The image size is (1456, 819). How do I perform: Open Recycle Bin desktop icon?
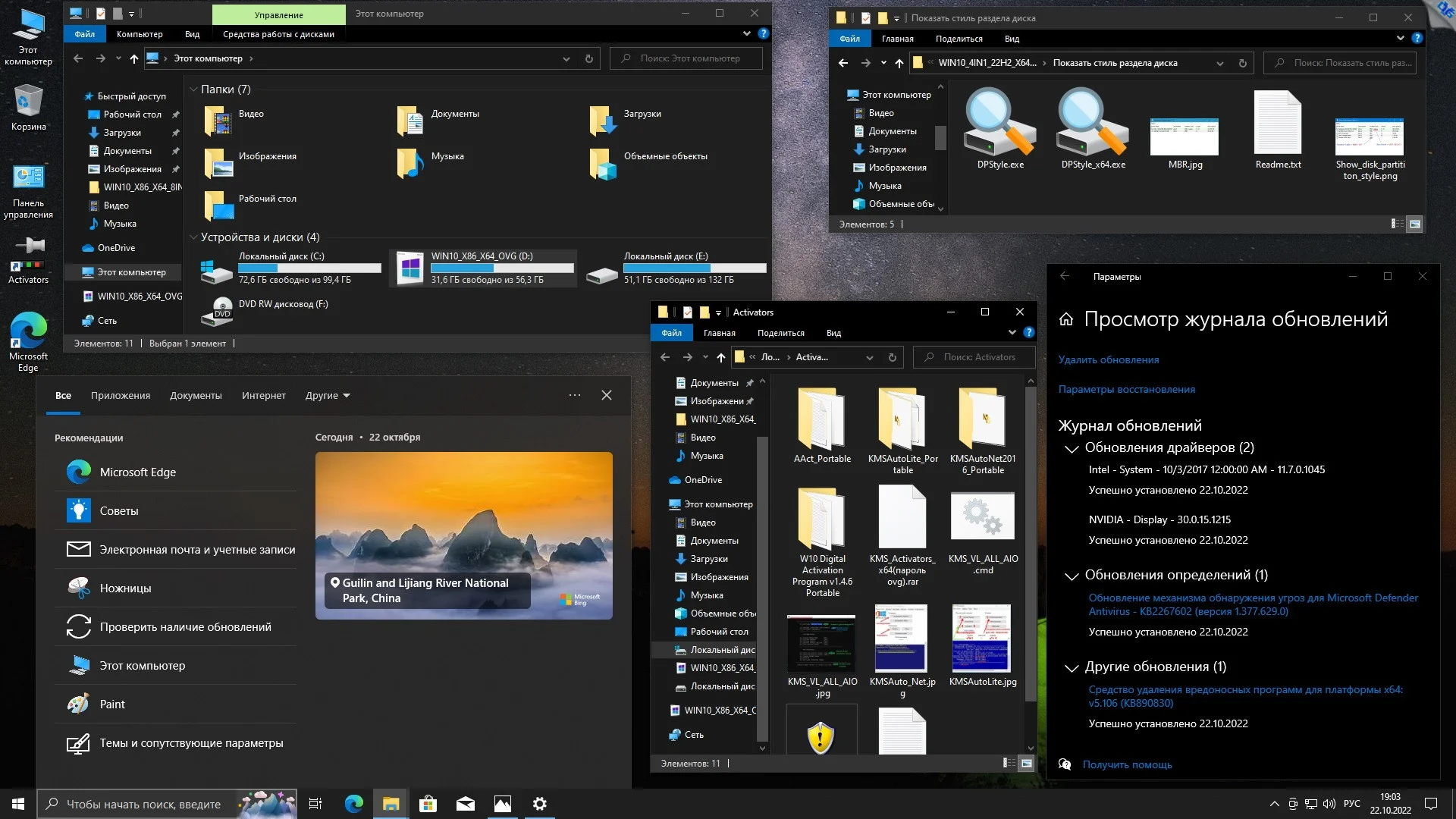pyautogui.click(x=28, y=102)
